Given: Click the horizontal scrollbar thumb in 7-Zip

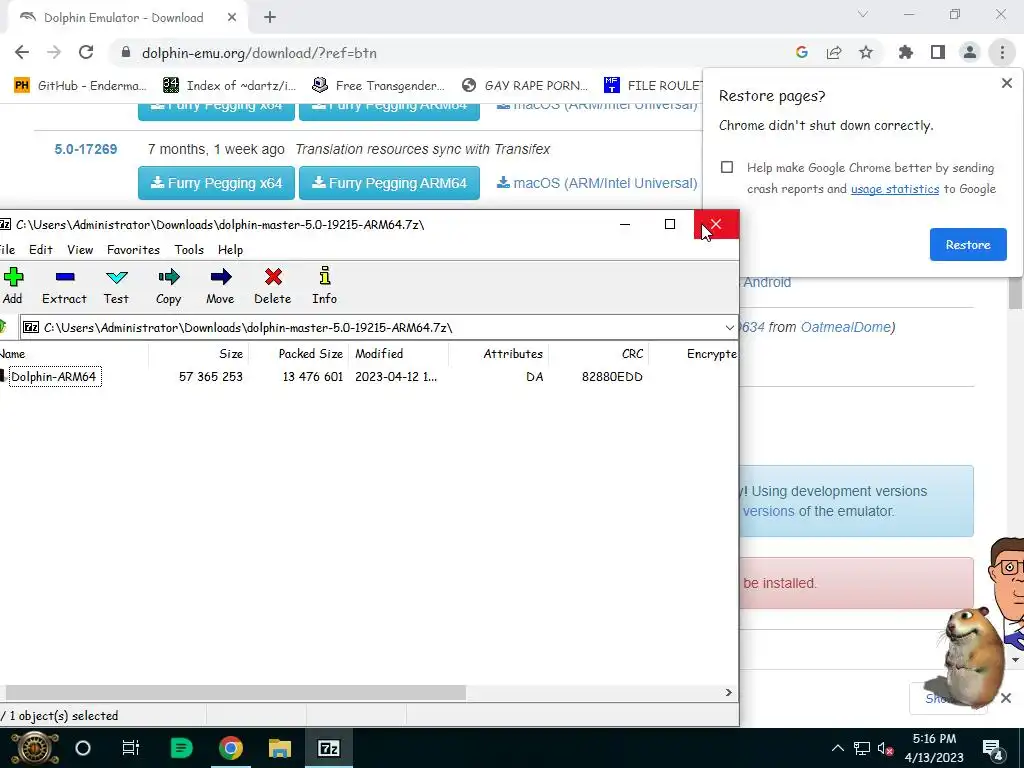Looking at the screenshot, I should (x=235, y=692).
